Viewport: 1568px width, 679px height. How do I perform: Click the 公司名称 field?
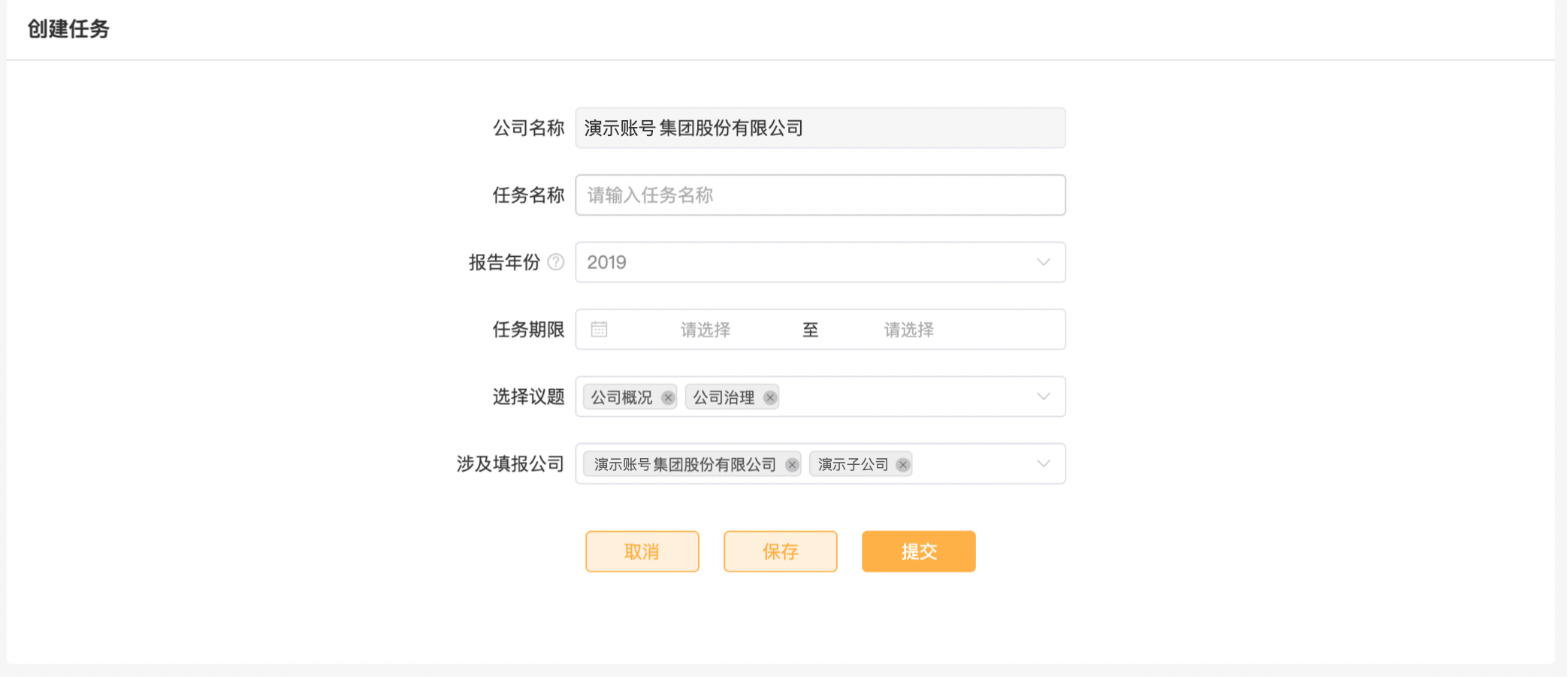tap(820, 128)
